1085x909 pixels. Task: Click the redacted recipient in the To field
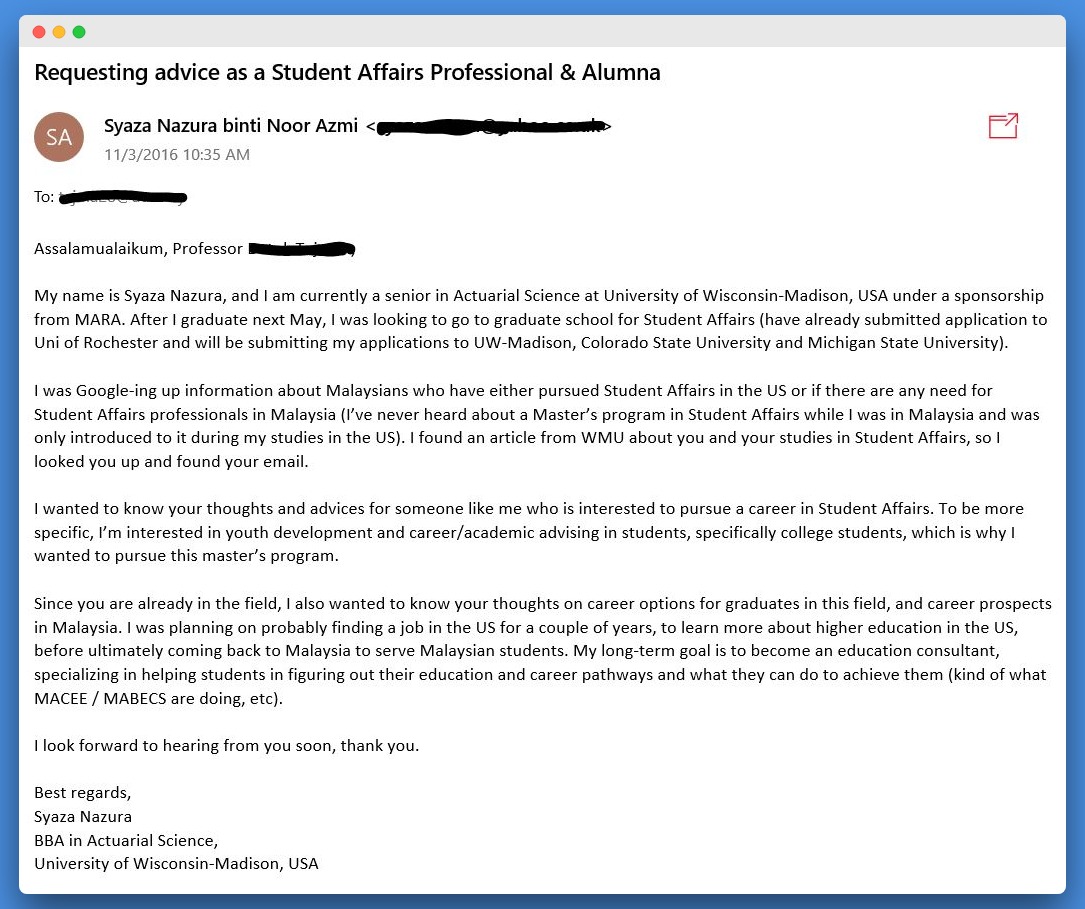click(122, 197)
